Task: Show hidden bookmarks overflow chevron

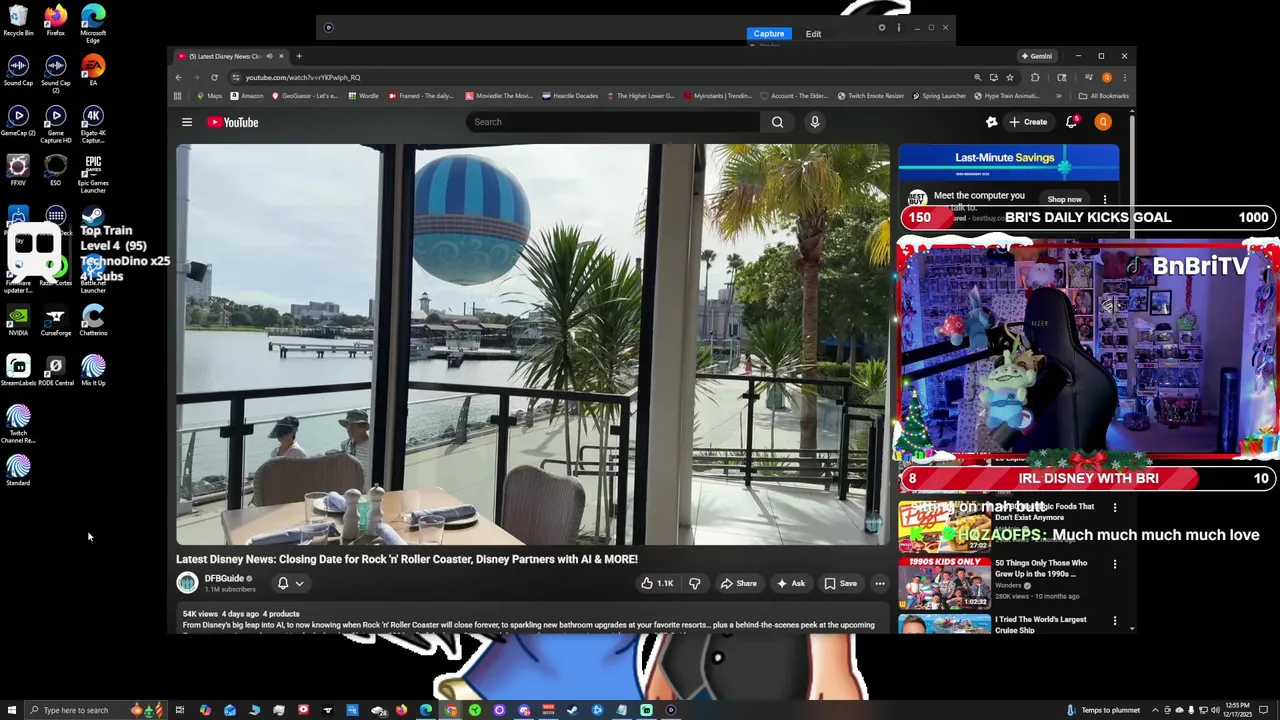Action: 1058,96
